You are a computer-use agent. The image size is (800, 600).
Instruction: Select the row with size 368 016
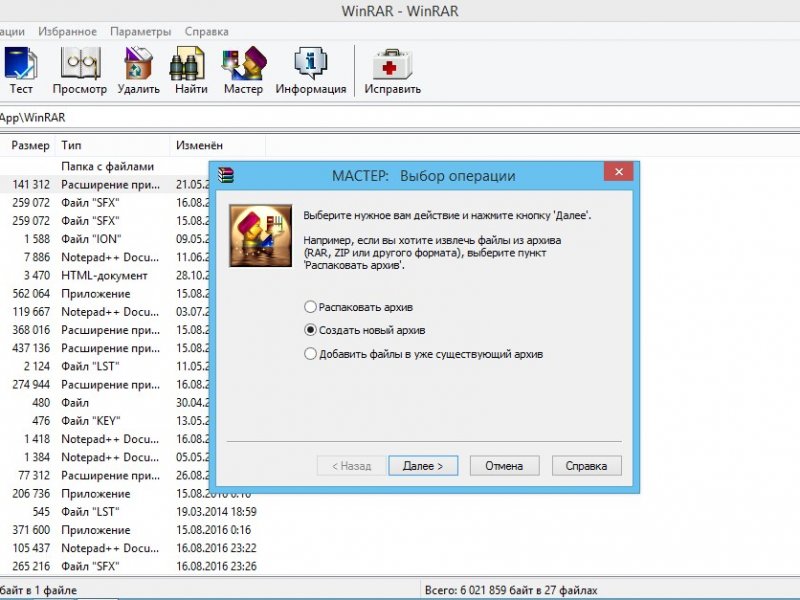click(x=105, y=330)
